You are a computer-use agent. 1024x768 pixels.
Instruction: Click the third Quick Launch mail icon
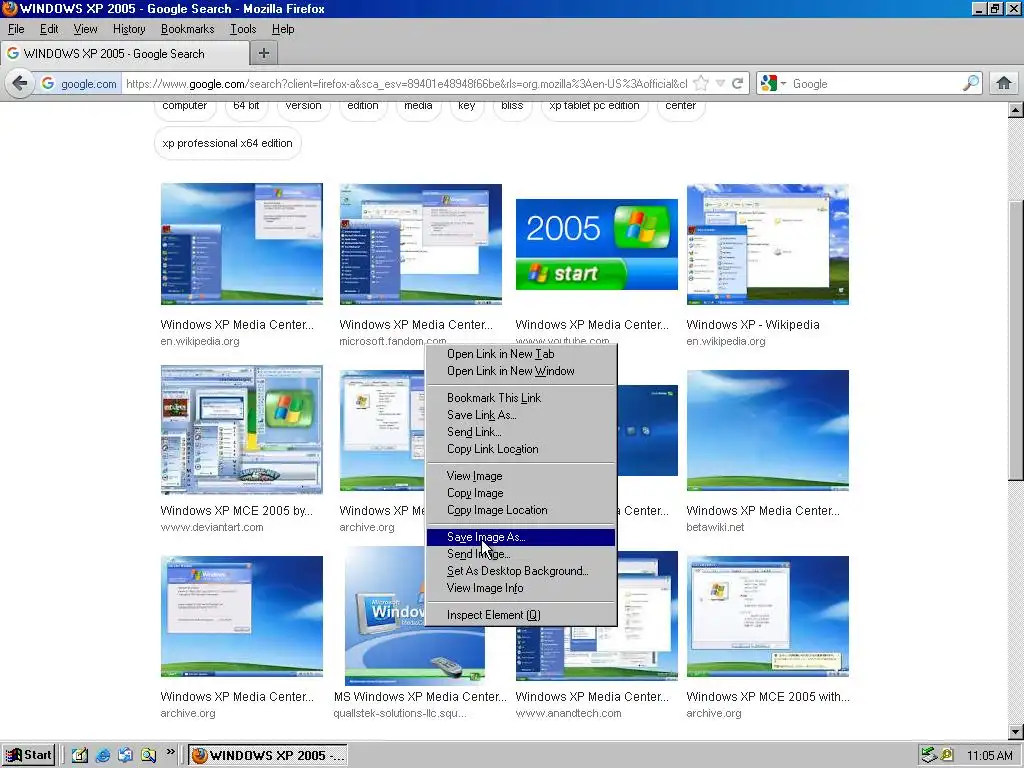coord(125,756)
